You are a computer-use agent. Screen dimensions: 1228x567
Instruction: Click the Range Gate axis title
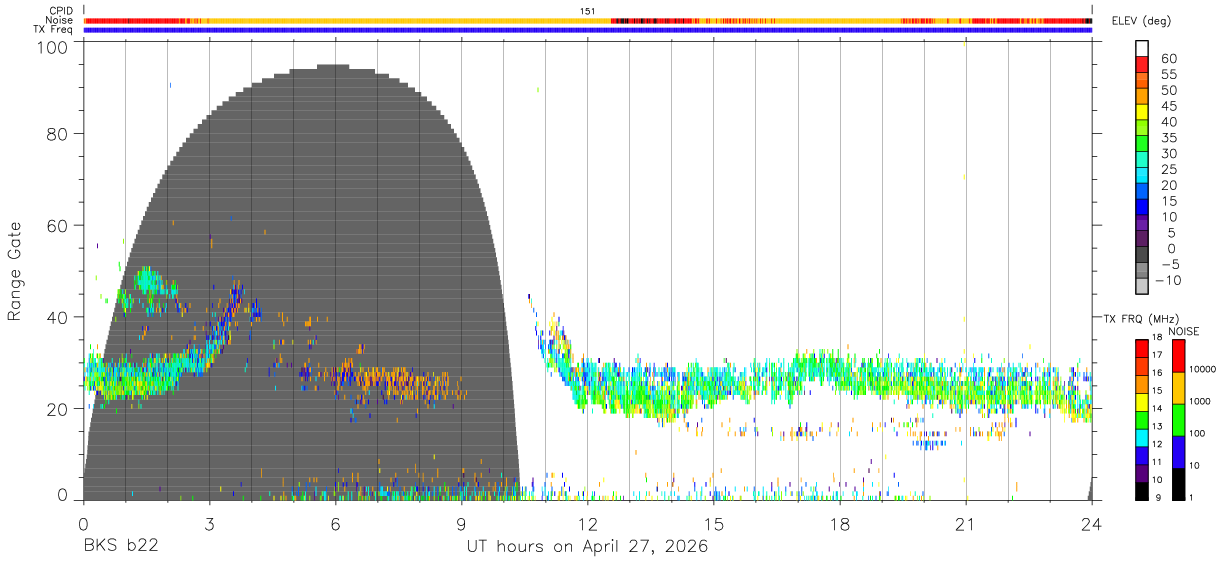pos(16,272)
